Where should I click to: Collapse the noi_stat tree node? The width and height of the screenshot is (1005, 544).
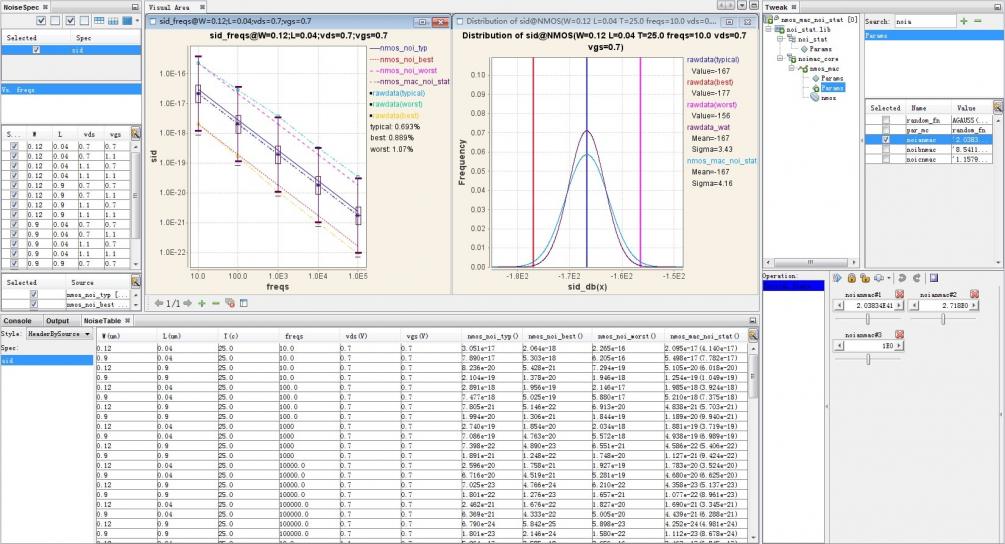point(780,39)
